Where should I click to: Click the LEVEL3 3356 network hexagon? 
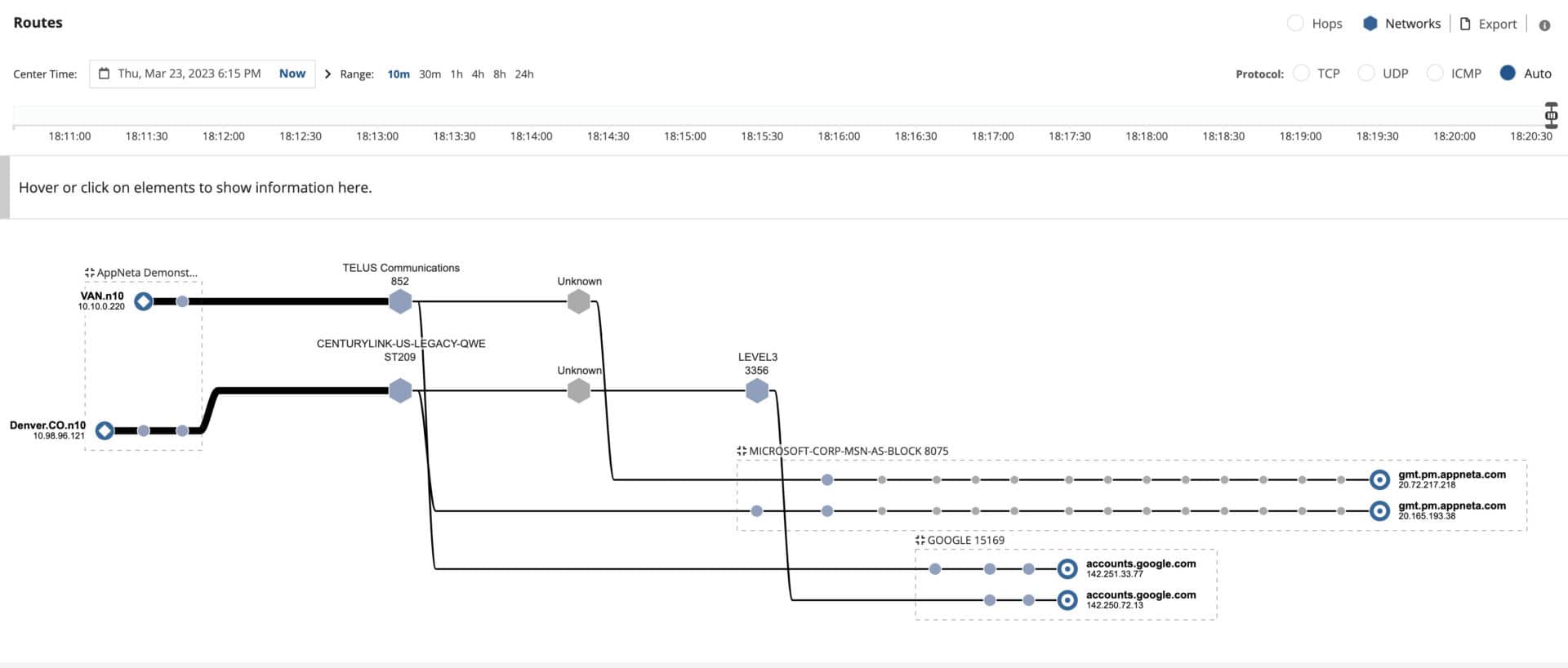pyautogui.click(x=757, y=390)
